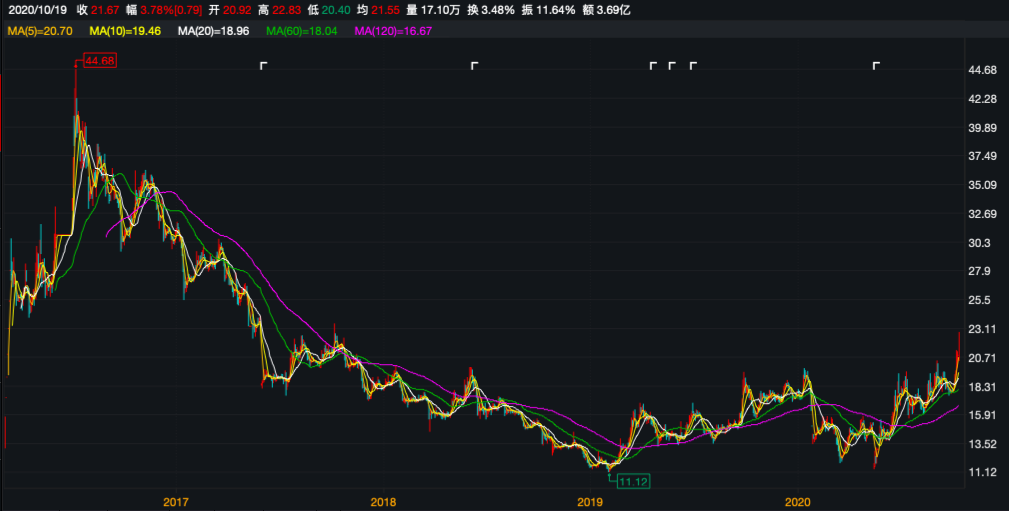
Task: Click the 2020 year label on time axis
Action: coord(798,501)
